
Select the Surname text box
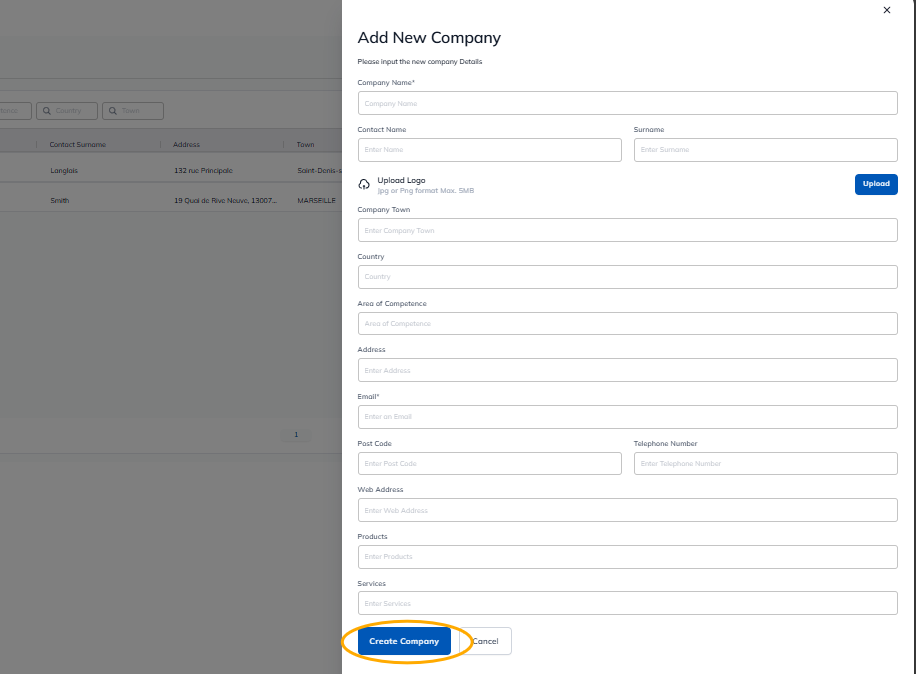(765, 150)
